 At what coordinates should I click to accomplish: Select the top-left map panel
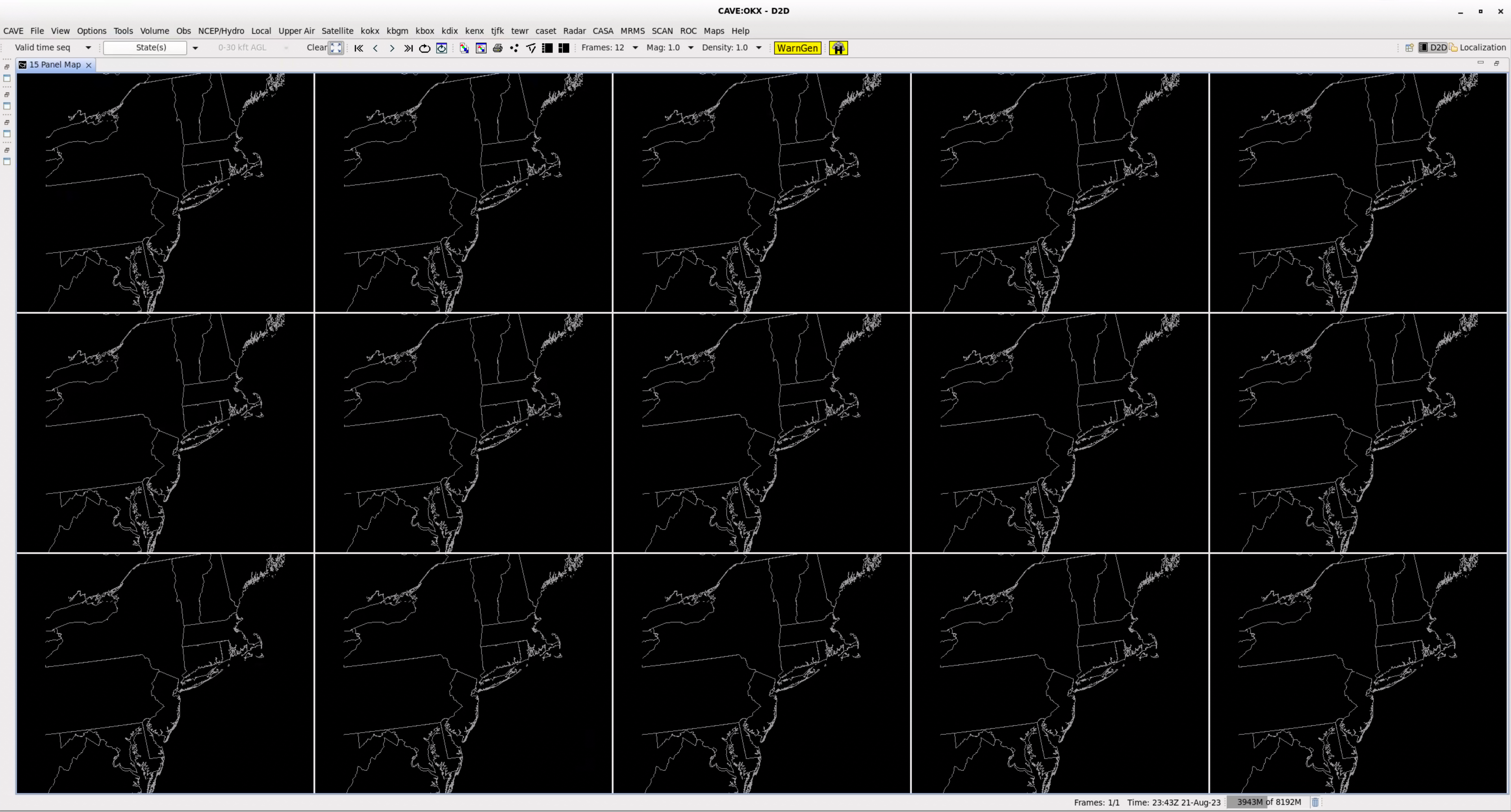(165, 192)
